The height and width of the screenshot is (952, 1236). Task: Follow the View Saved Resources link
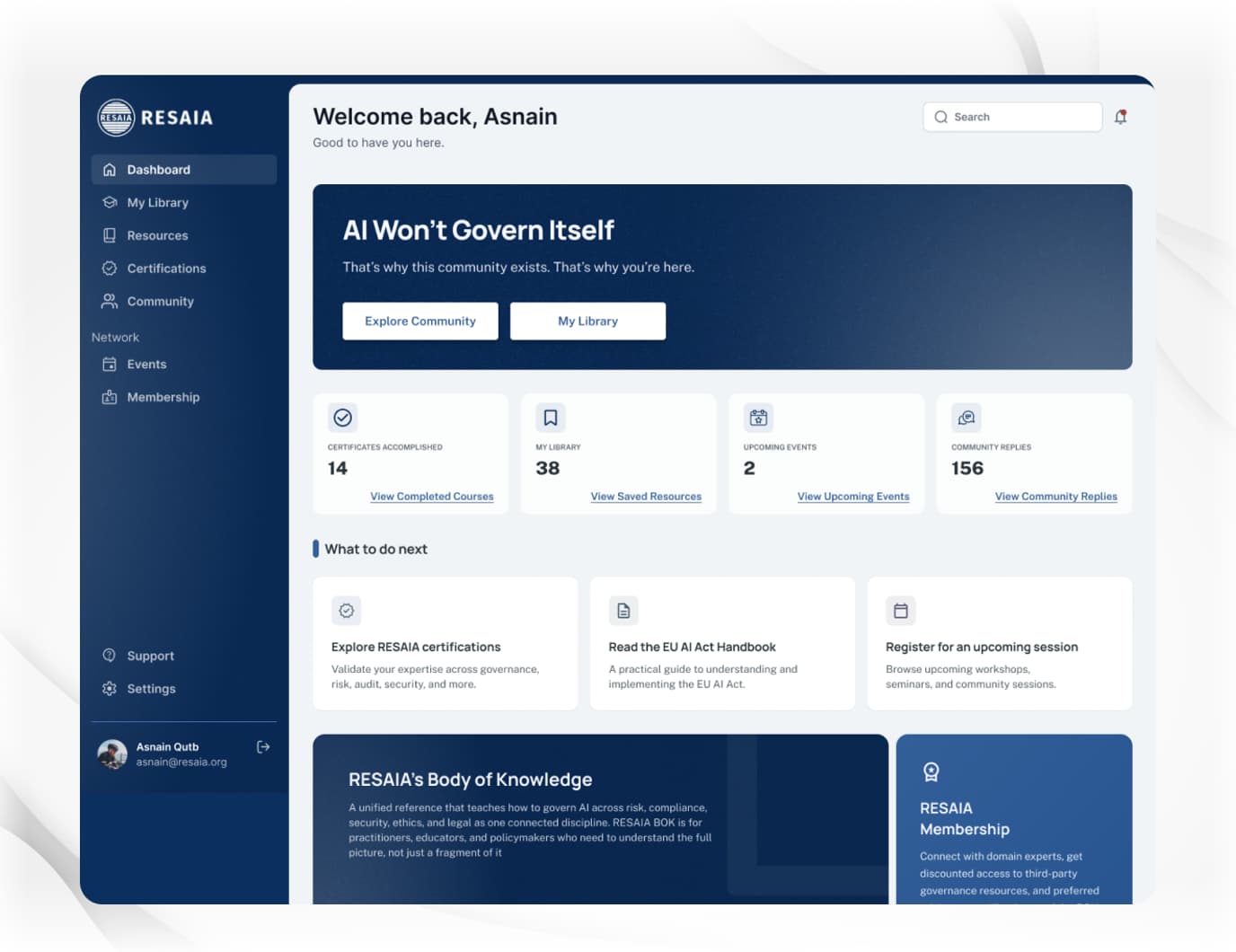pyautogui.click(x=646, y=497)
